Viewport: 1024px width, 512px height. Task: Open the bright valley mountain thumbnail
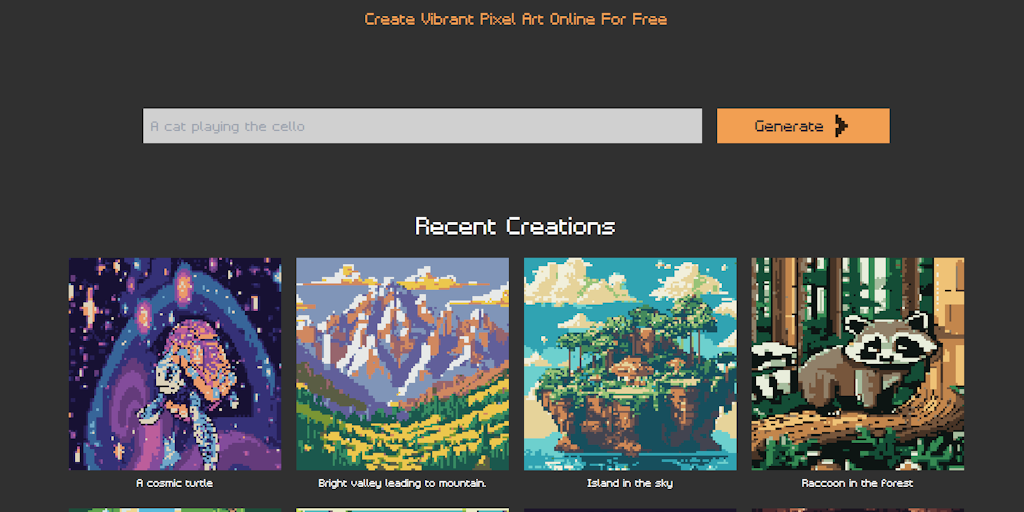click(x=402, y=364)
